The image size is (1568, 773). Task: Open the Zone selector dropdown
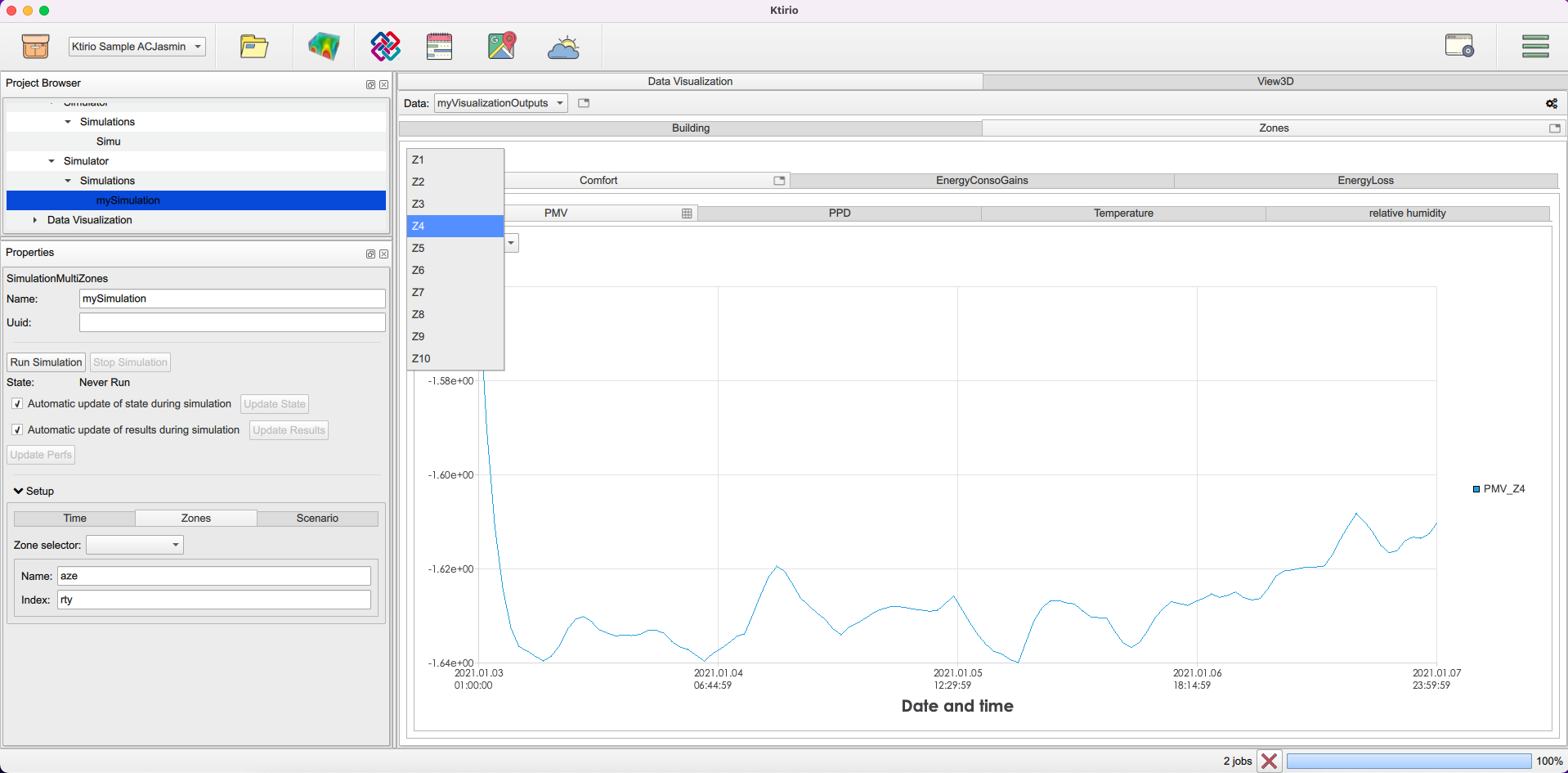[135, 545]
